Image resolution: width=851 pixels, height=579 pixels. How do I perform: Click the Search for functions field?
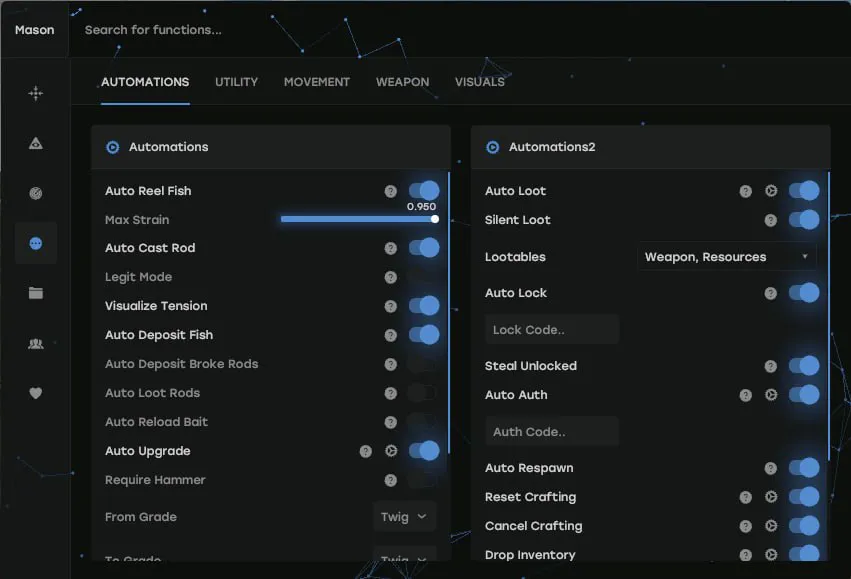click(x=153, y=30)
